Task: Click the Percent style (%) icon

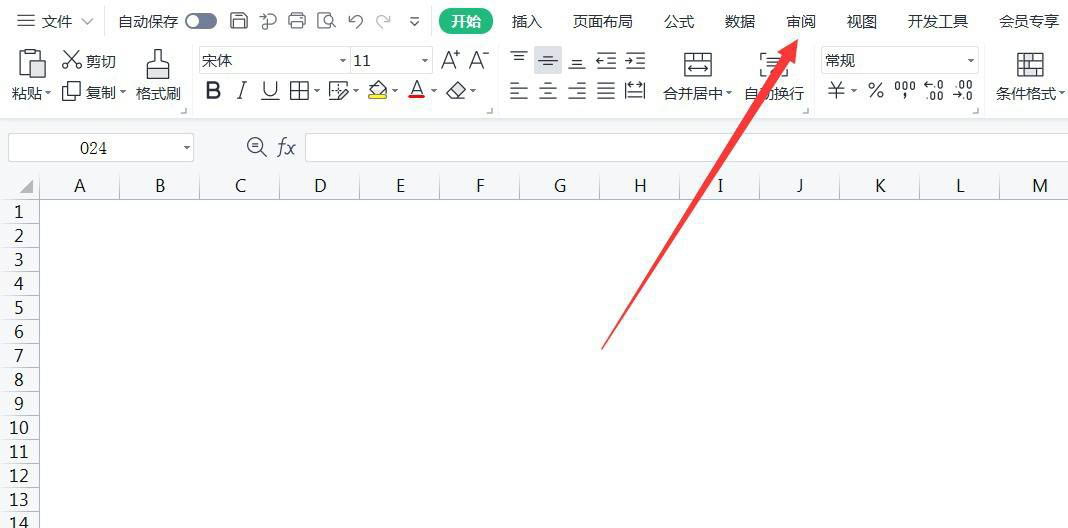Action: 876,90
